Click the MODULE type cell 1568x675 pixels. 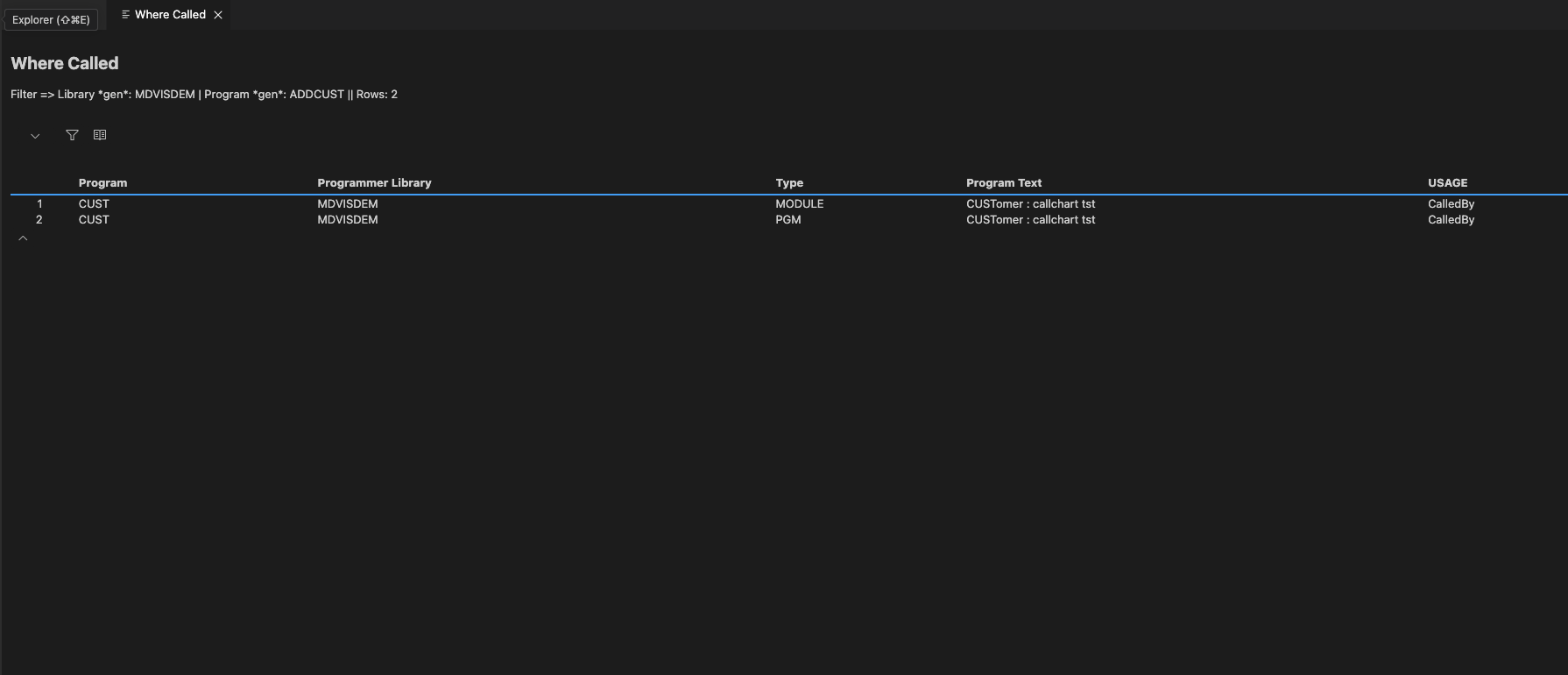[x=800, y=204]
